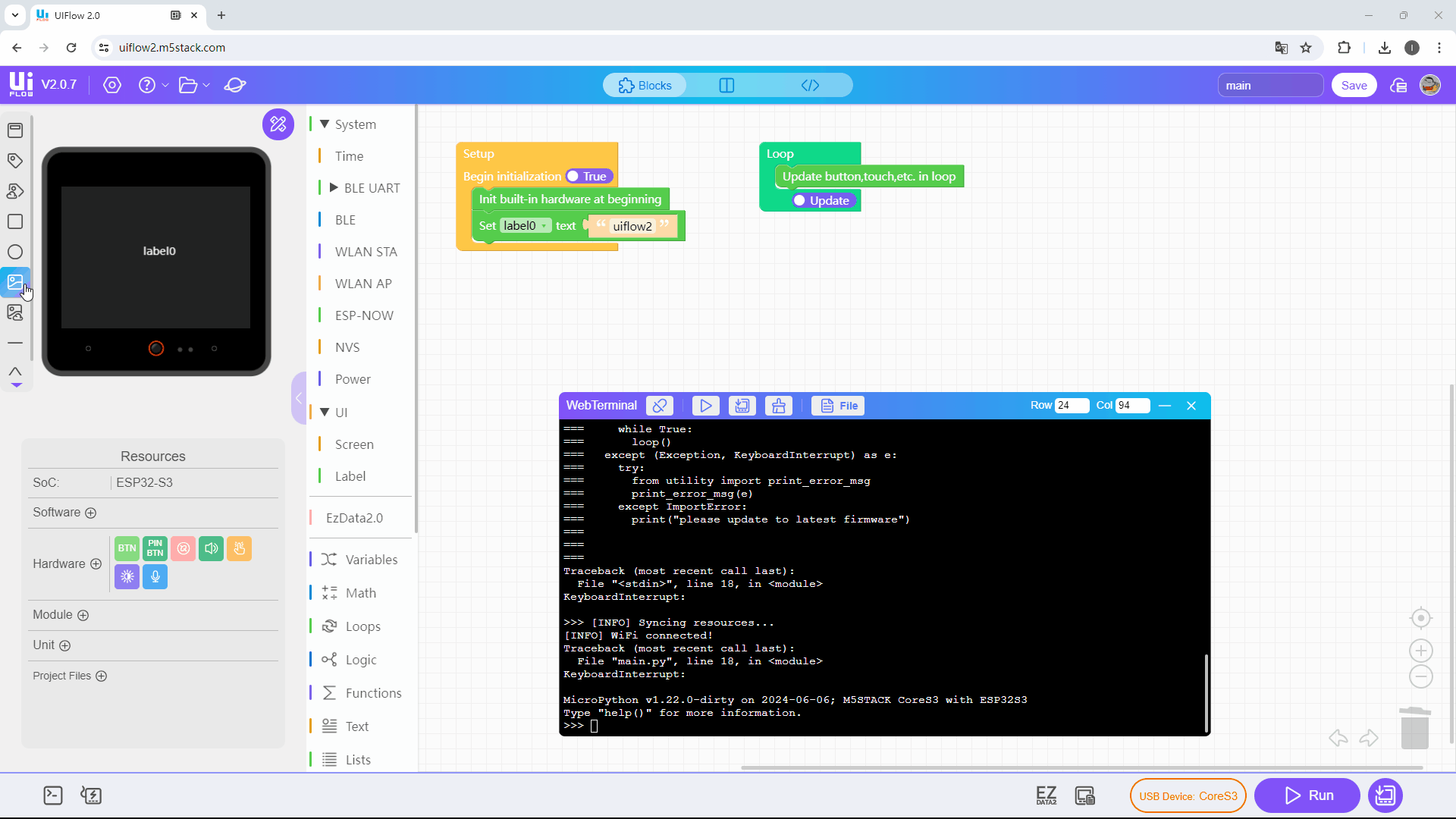
Task: Click the blue microphone hardware tile
Action: (x=155, y=576)
